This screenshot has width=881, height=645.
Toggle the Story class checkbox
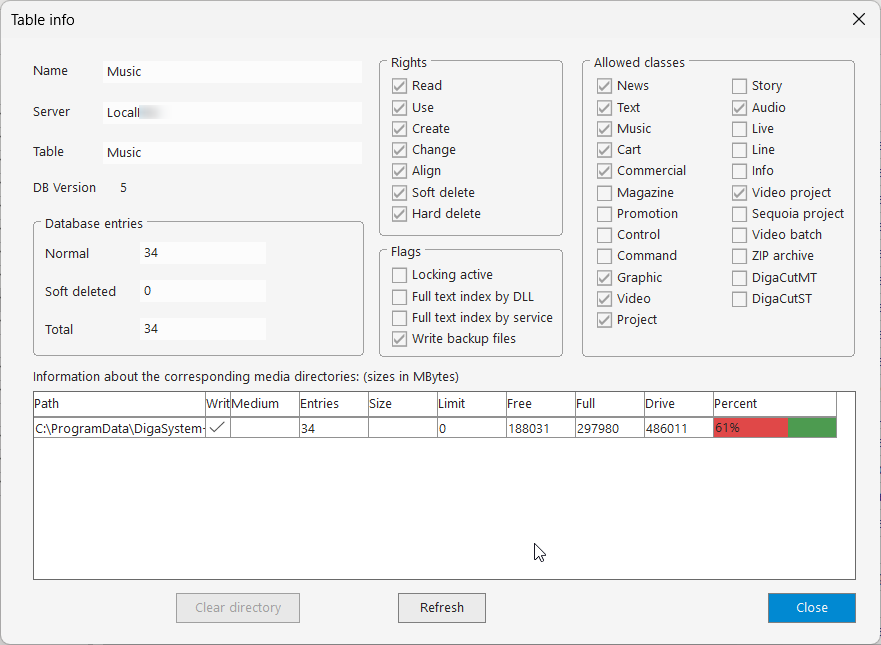[739, 86]
